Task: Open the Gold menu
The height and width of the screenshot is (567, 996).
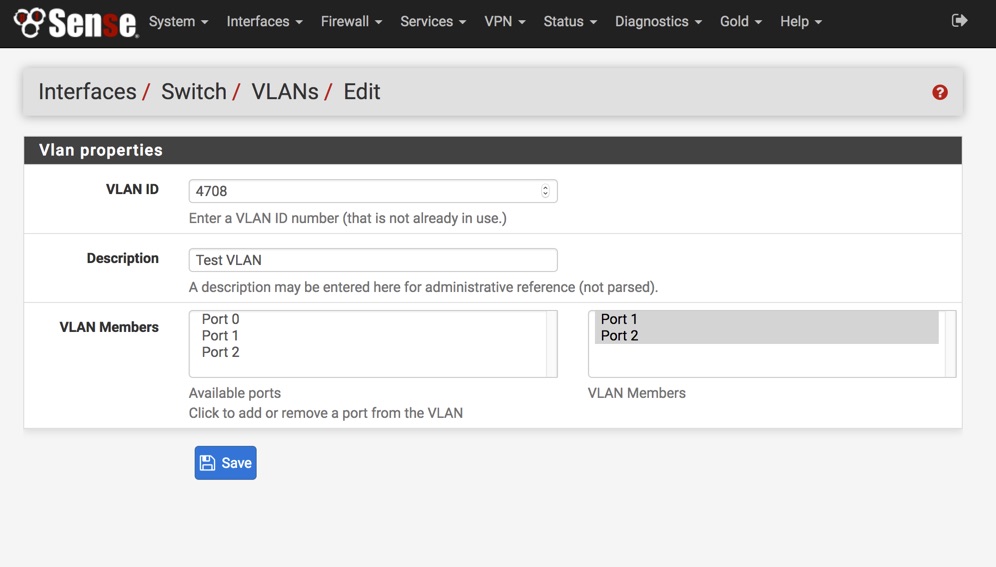Action: [740, 22]
